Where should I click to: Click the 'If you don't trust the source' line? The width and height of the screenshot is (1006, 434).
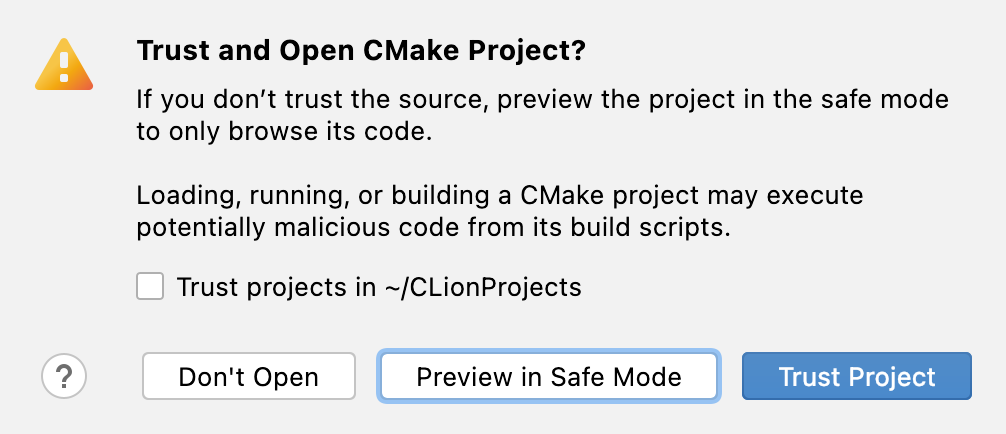tap(542, 101)
